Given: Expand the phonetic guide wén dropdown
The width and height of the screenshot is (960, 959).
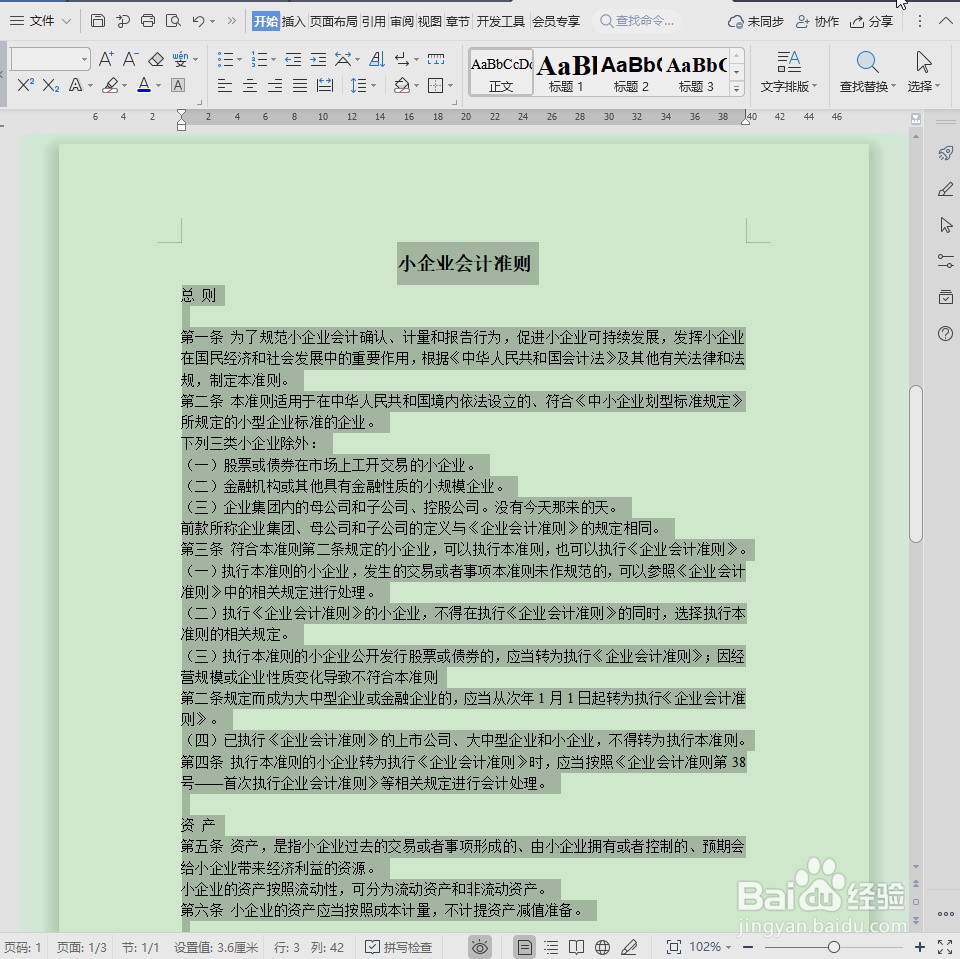Looking at the screenshot, I should (x=196, y=59).
